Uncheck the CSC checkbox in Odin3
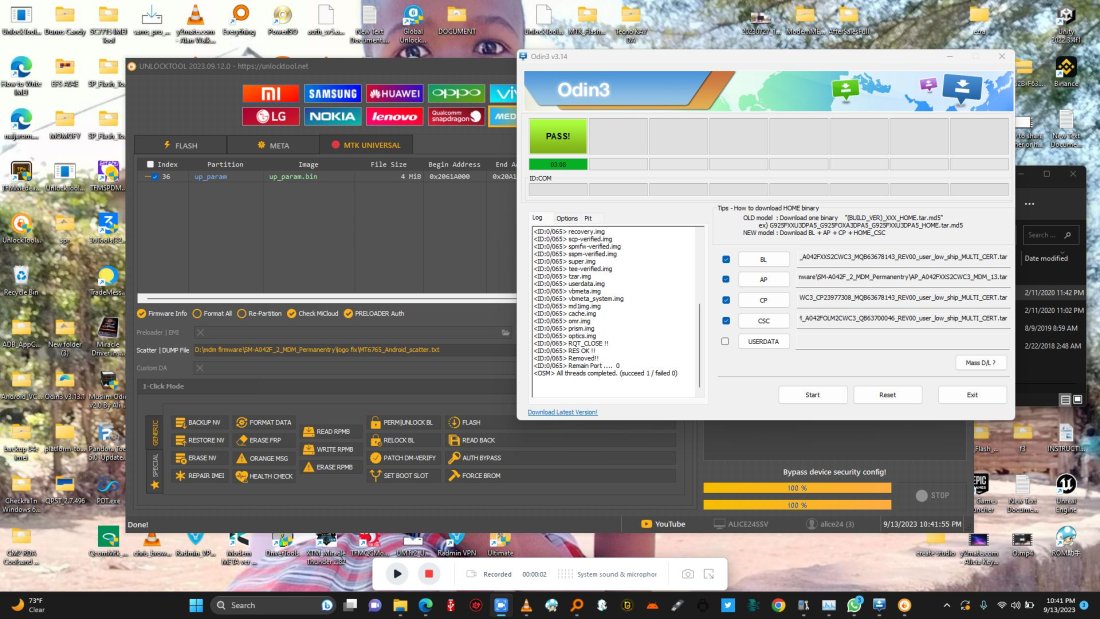The height and width of the screenshot is (619, 1100). (x=726, y=321)
